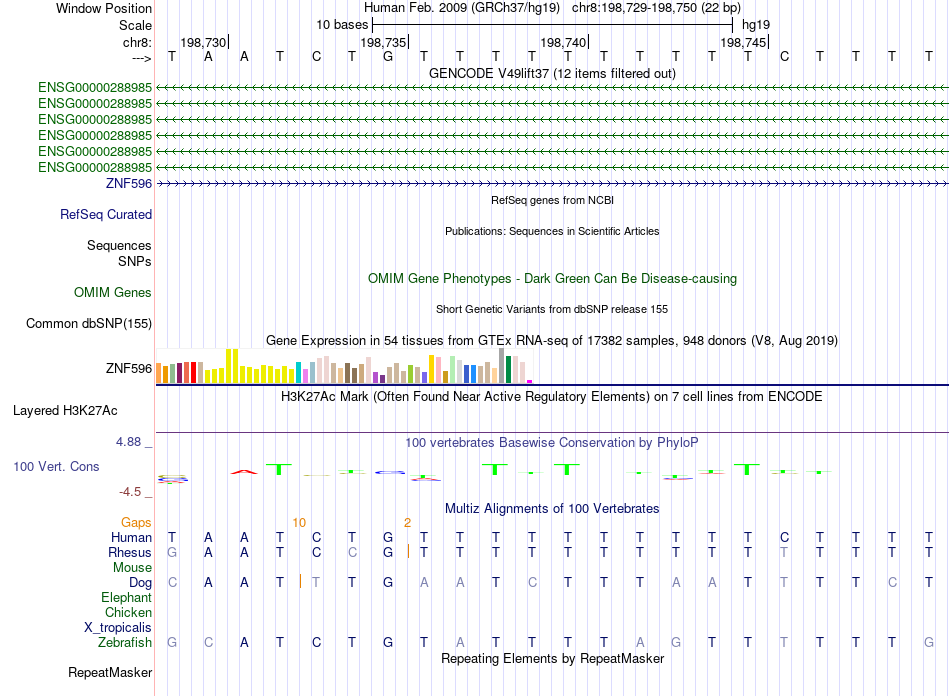Click the Sequences track label
Image resolution: width=950 pixels, height=696 pixels.
tap(119, 245)
